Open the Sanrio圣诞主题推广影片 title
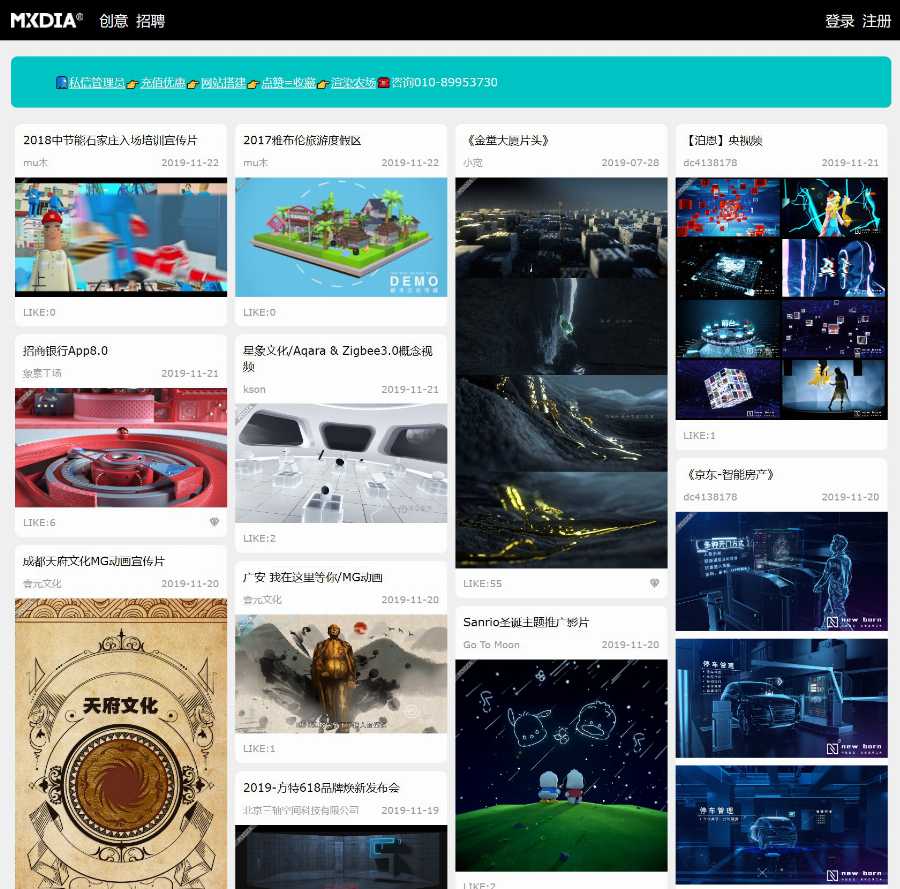Image resolution: width=900 pixels, height=889 pixels. tap(526, 622)
